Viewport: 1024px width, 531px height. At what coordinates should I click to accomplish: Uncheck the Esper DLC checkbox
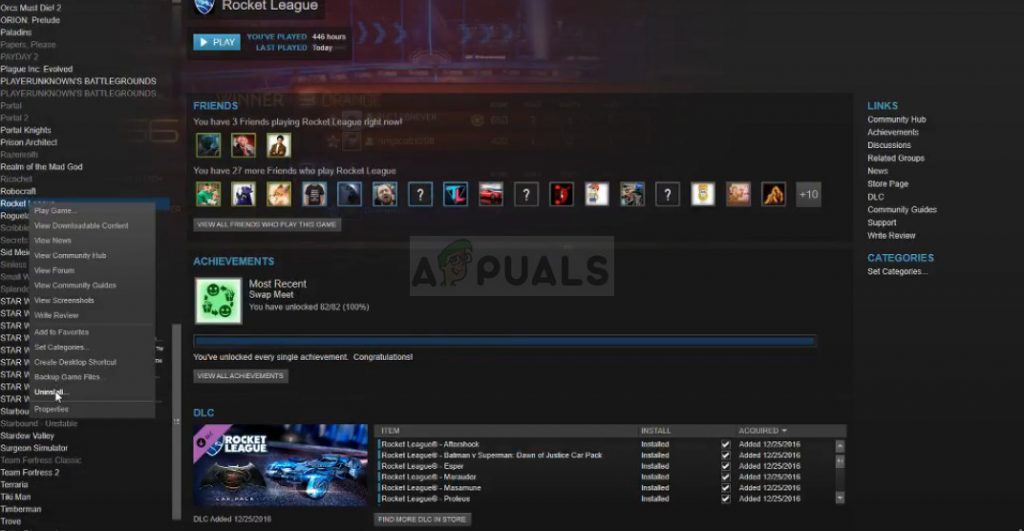726,466
